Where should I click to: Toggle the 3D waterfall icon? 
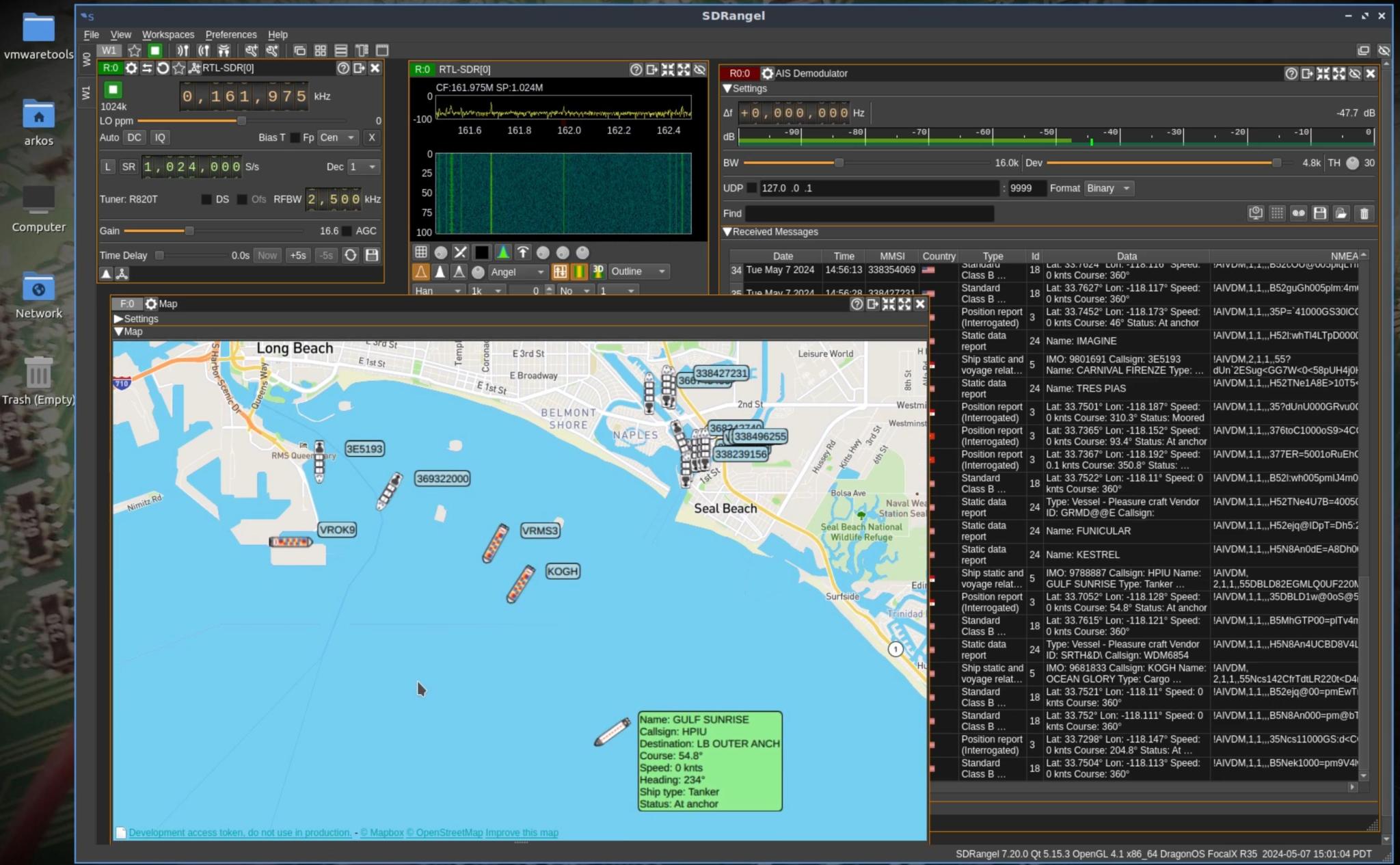[598, 271]
